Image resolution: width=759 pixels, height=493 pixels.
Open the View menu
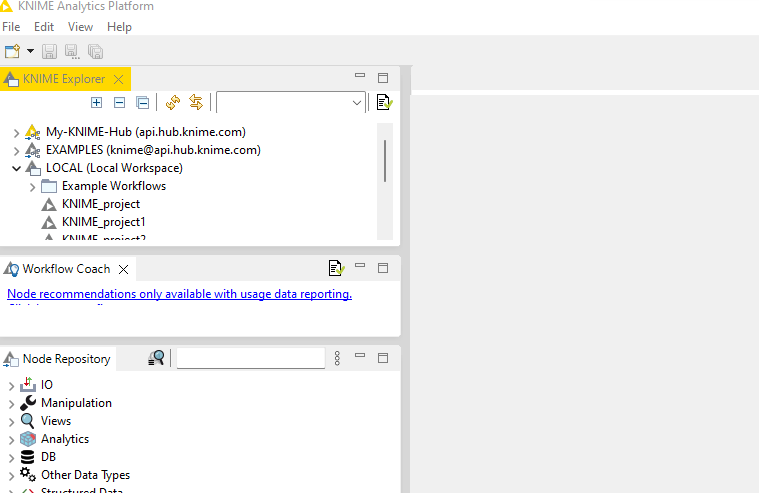coord(80,27)
